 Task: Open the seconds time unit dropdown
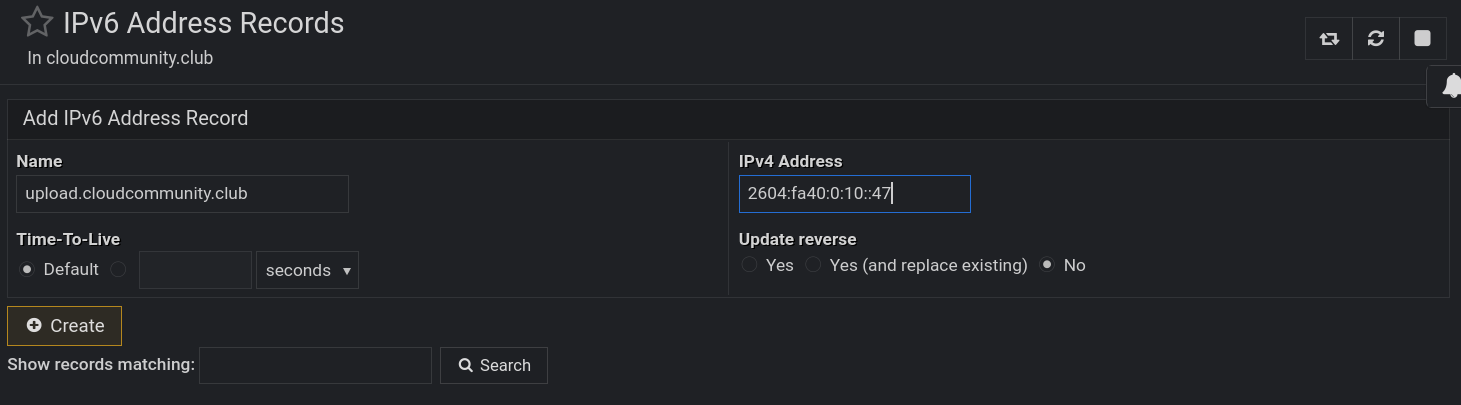(307, 270)
